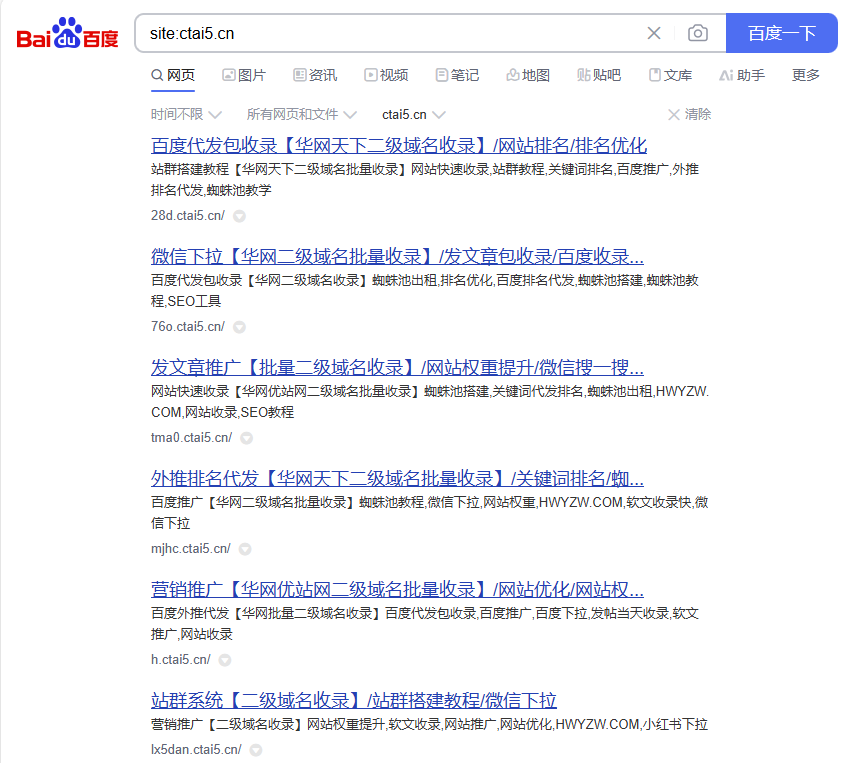846x763 pixels.
Task: Expand the arrow icon beside tma0.ctai5.cn/
Action: click(247, 438)
